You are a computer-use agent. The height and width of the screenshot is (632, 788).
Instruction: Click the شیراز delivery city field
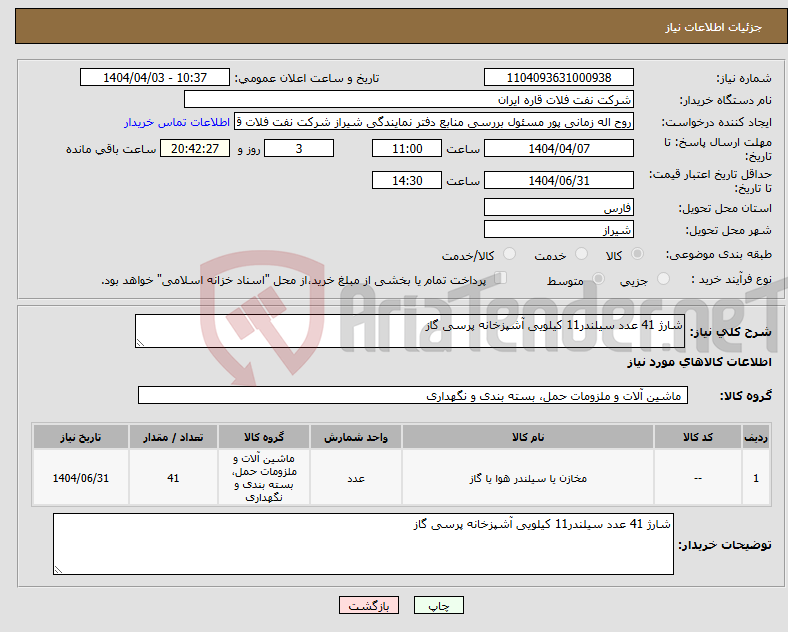558,230
